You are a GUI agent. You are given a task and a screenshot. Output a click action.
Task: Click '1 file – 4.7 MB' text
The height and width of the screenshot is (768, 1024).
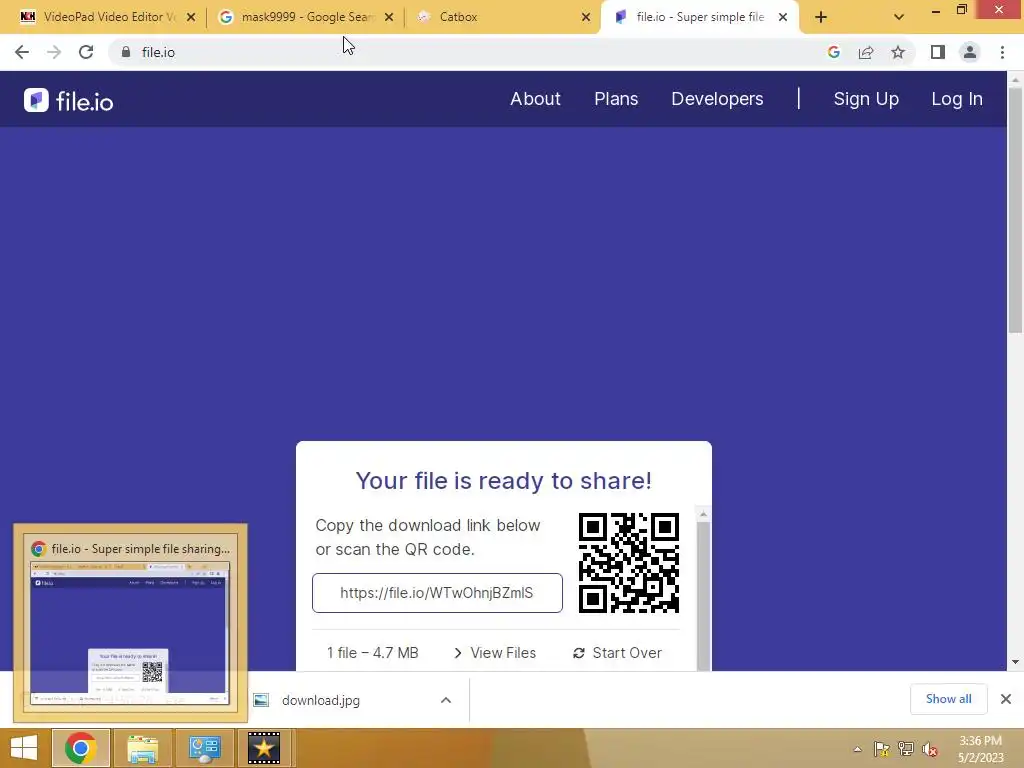click(372, 653)
